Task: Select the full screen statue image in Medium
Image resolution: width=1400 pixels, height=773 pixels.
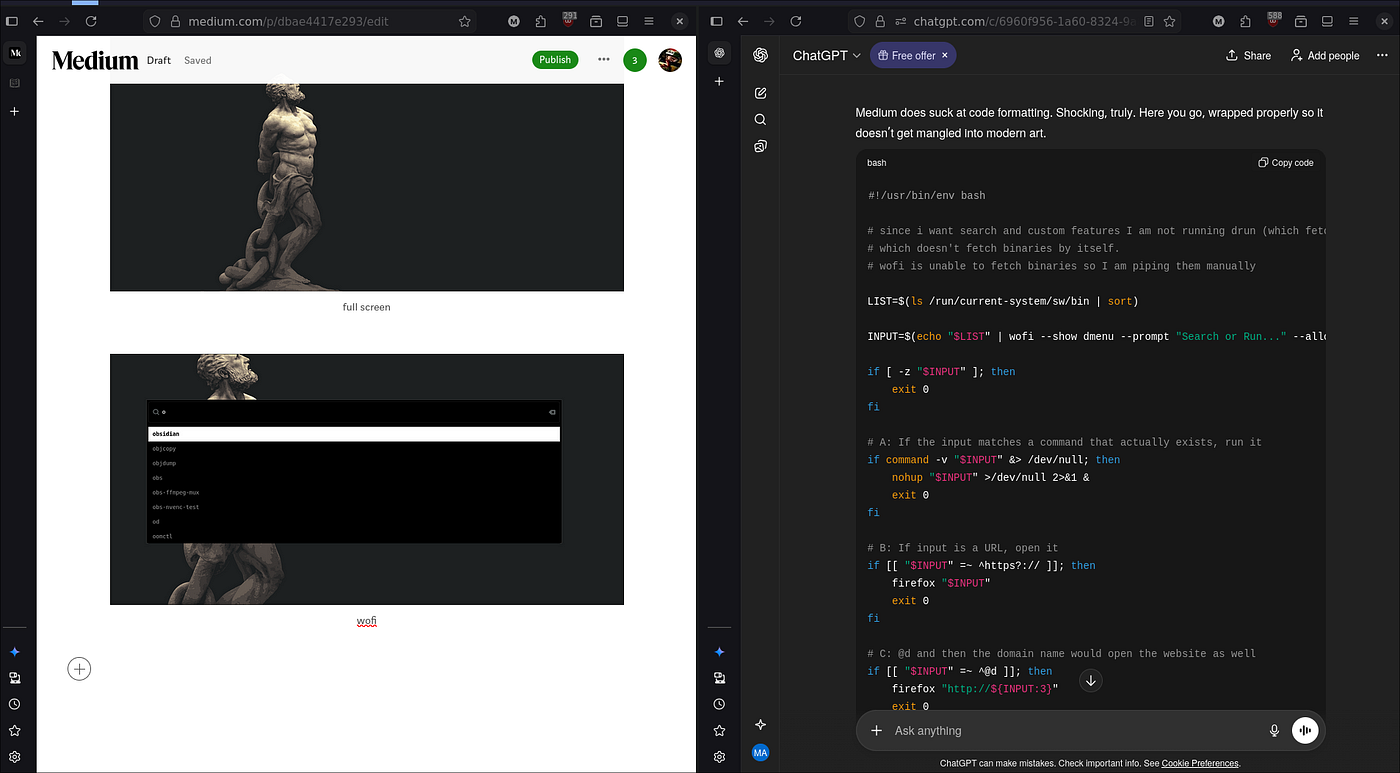Action: click(x=367, y=187)
